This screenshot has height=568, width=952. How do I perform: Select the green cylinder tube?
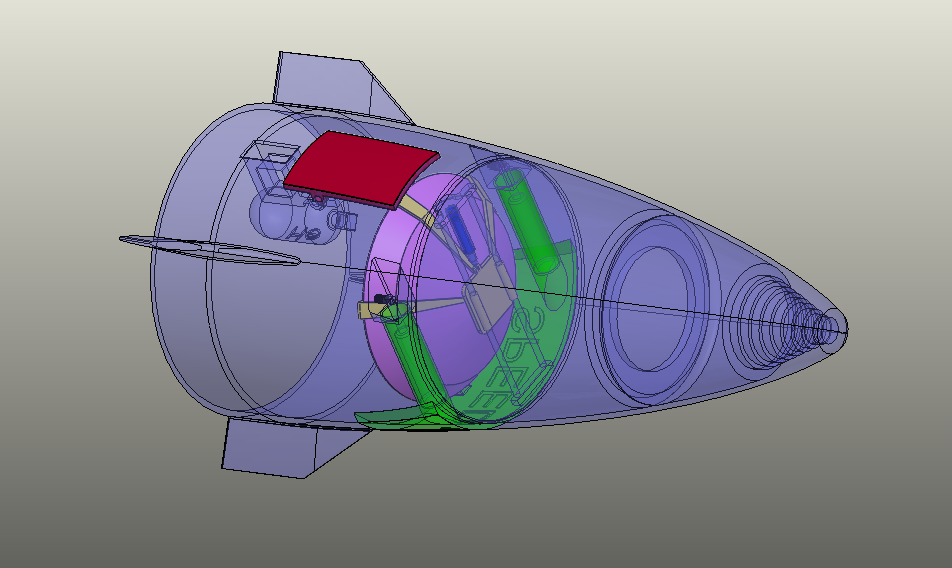click(527, 221)
